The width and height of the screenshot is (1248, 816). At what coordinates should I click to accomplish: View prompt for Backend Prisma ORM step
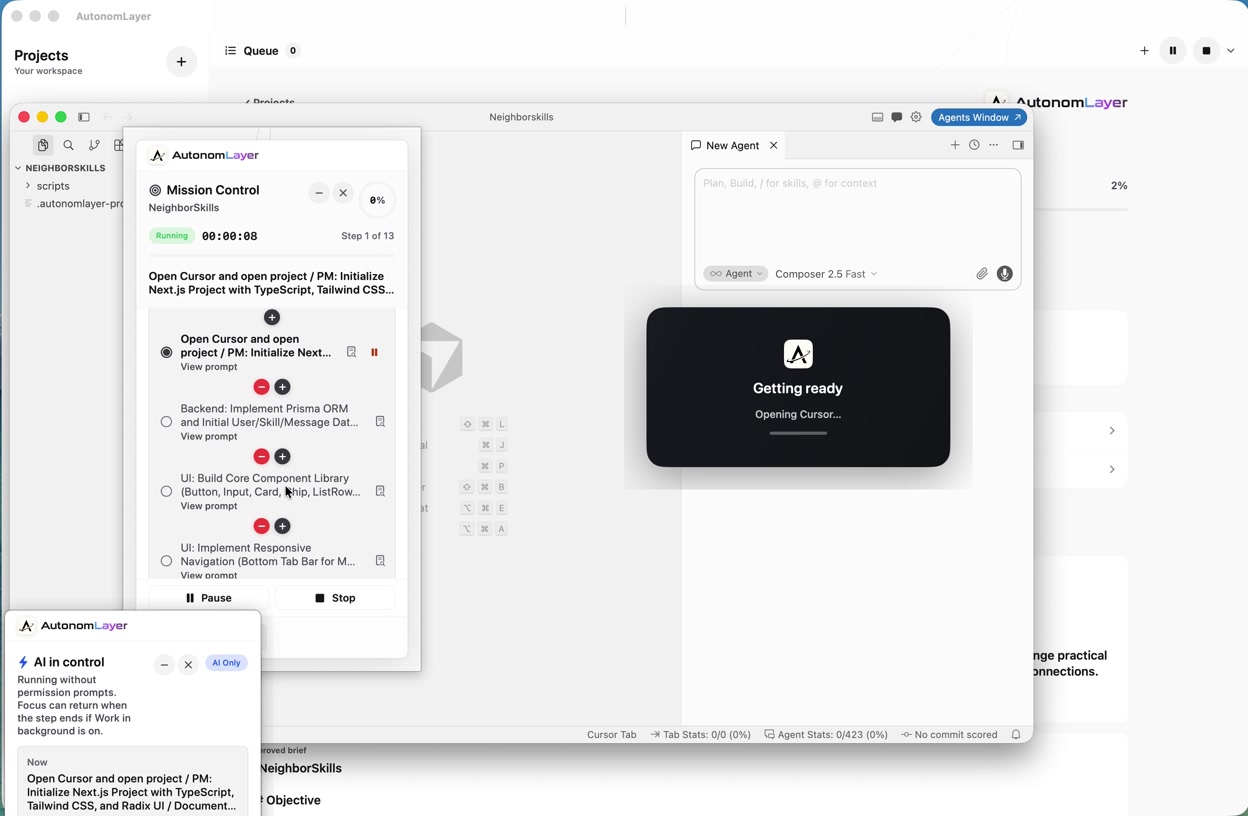coord(209,437)
